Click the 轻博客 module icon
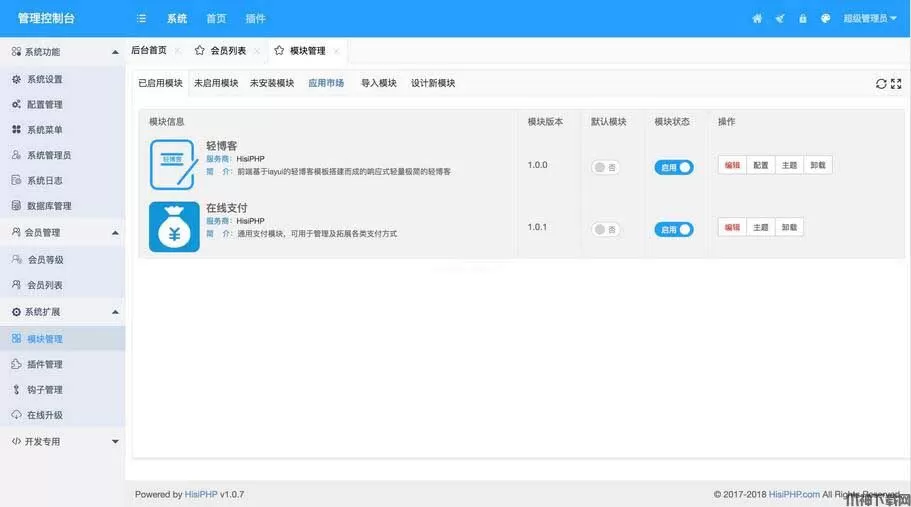The width and height of the screenshot is (911, 507). point(174,164)
